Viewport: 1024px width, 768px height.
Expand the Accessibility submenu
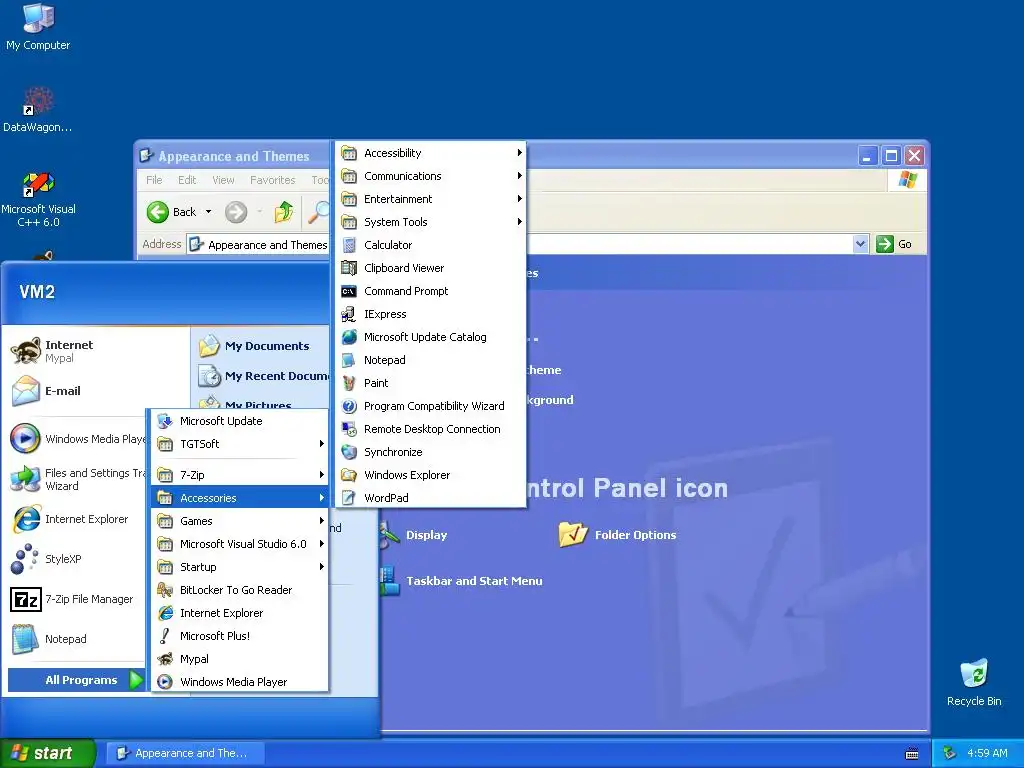tap(430, 153)
